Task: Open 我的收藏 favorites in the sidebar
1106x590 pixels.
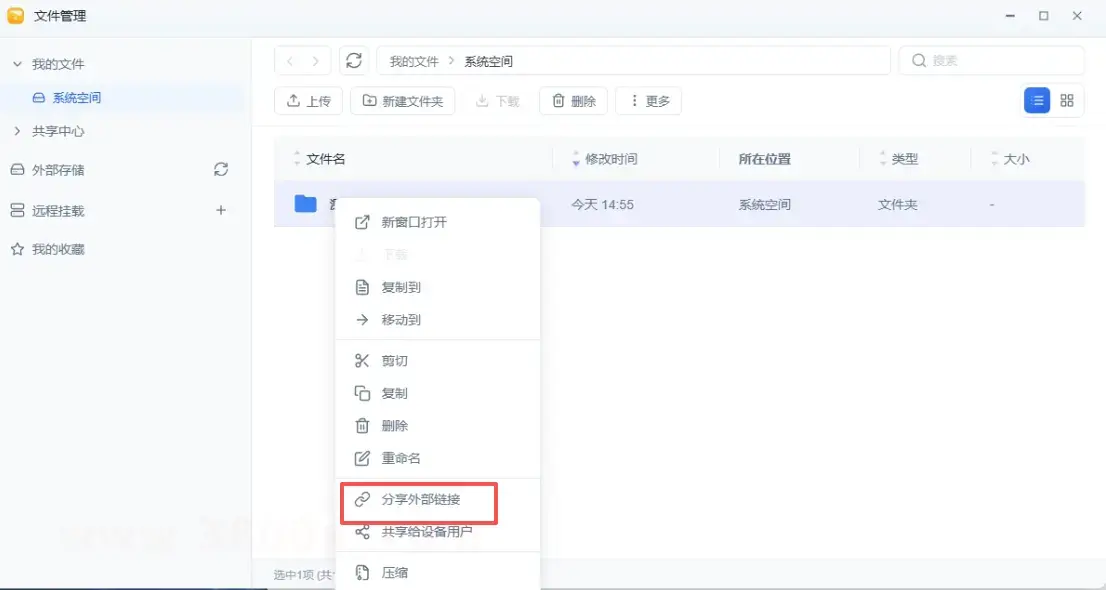Action: pos(58,249)
